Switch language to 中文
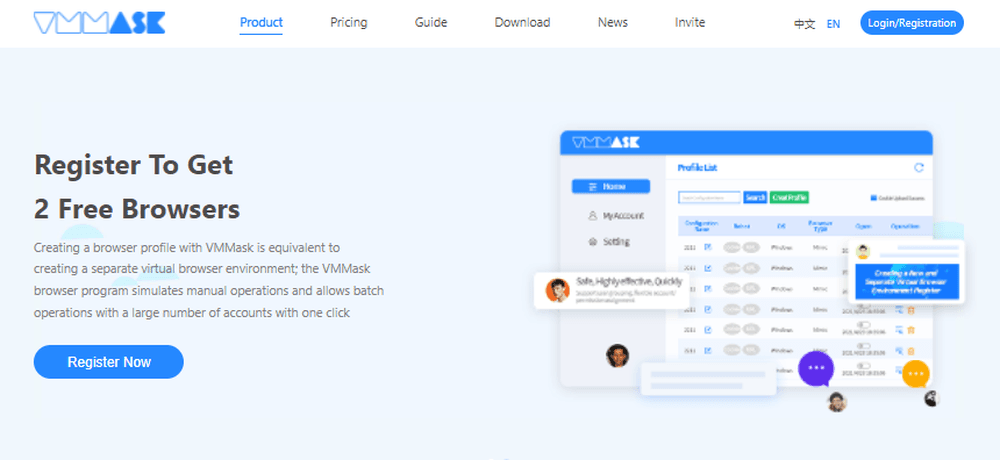The width and height of the screenshot is (1000, 460). pos(804,24)
